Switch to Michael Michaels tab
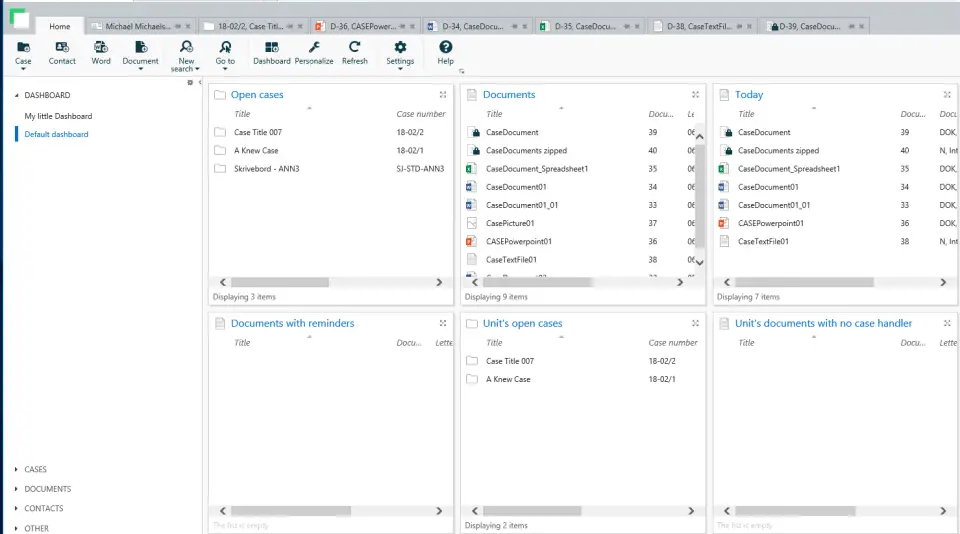 pyautogui.click(x=138, y=26)
